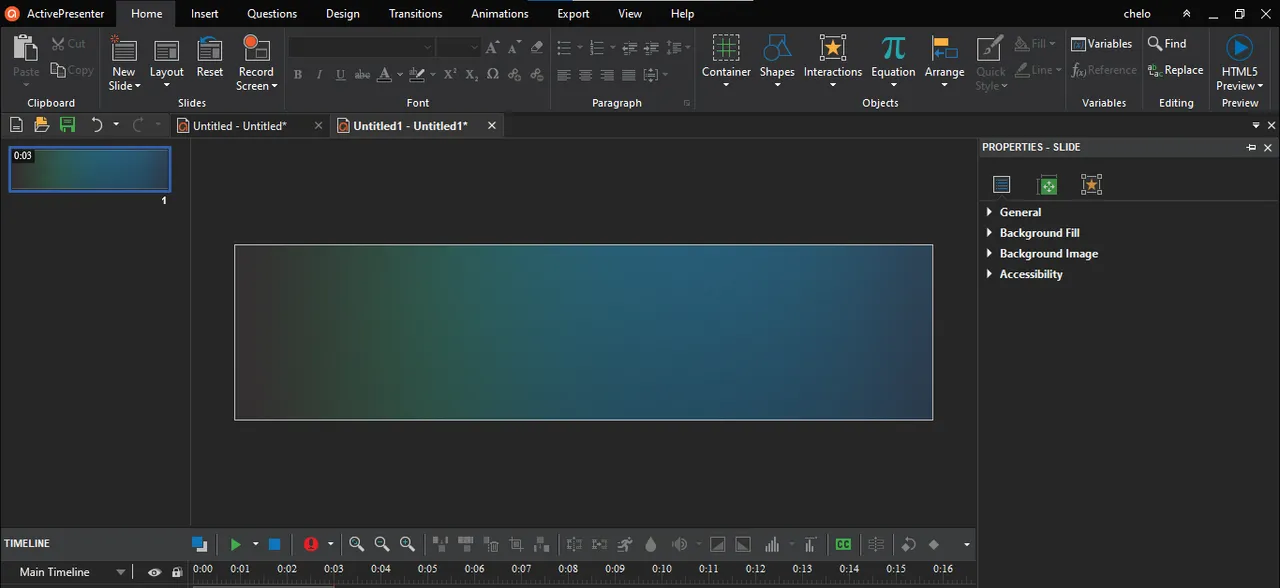The height and width of the screenshot is (588, 1280).
Task: Open the Size & Properties tab icon
Action: [1047, 184]
